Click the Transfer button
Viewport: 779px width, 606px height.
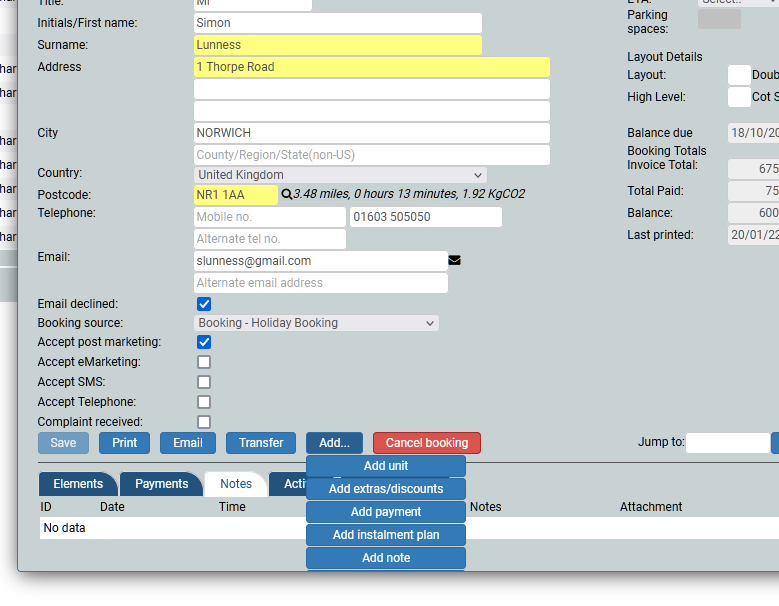[261, 443]
